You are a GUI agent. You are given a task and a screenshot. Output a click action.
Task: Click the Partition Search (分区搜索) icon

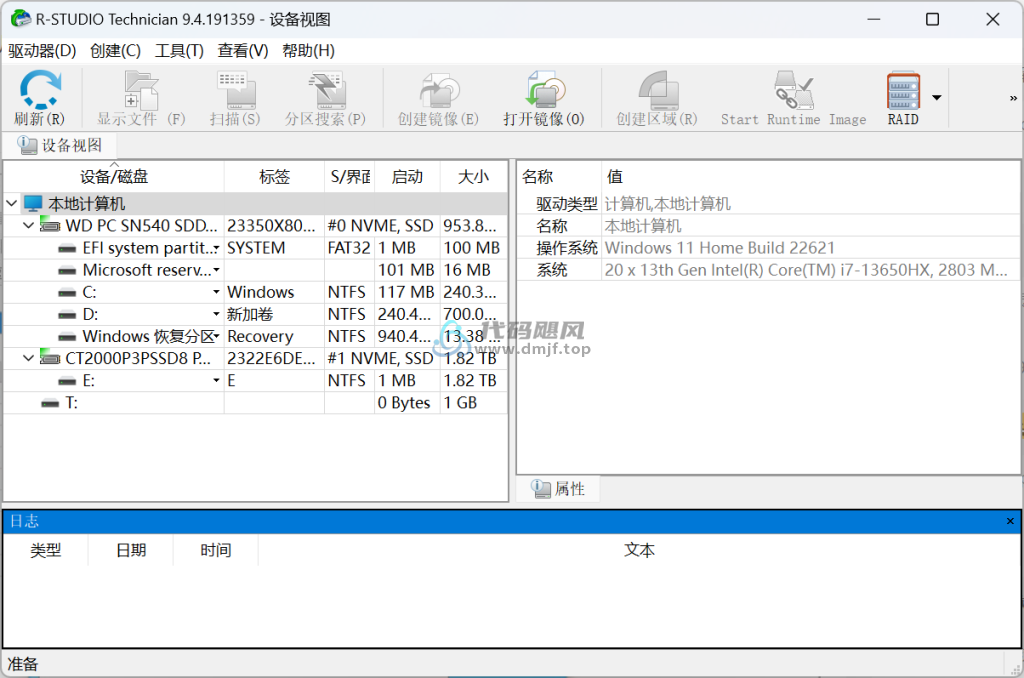326,90
